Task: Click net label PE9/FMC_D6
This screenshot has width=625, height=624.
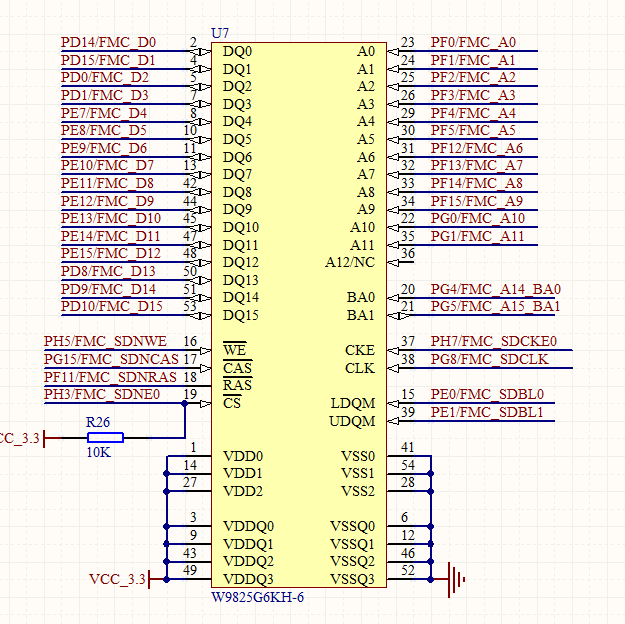Action: coord(104,148)
